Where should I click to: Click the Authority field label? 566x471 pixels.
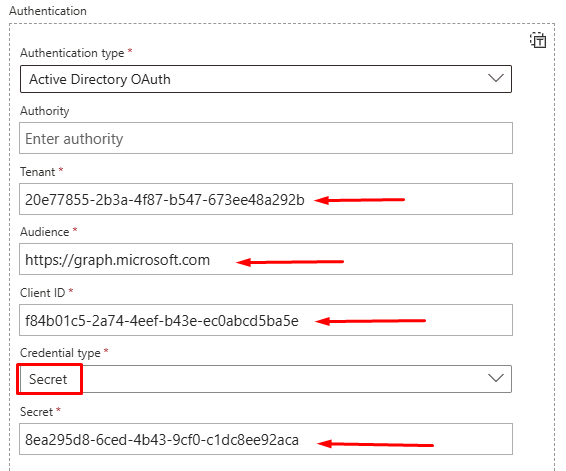point(44,111)
